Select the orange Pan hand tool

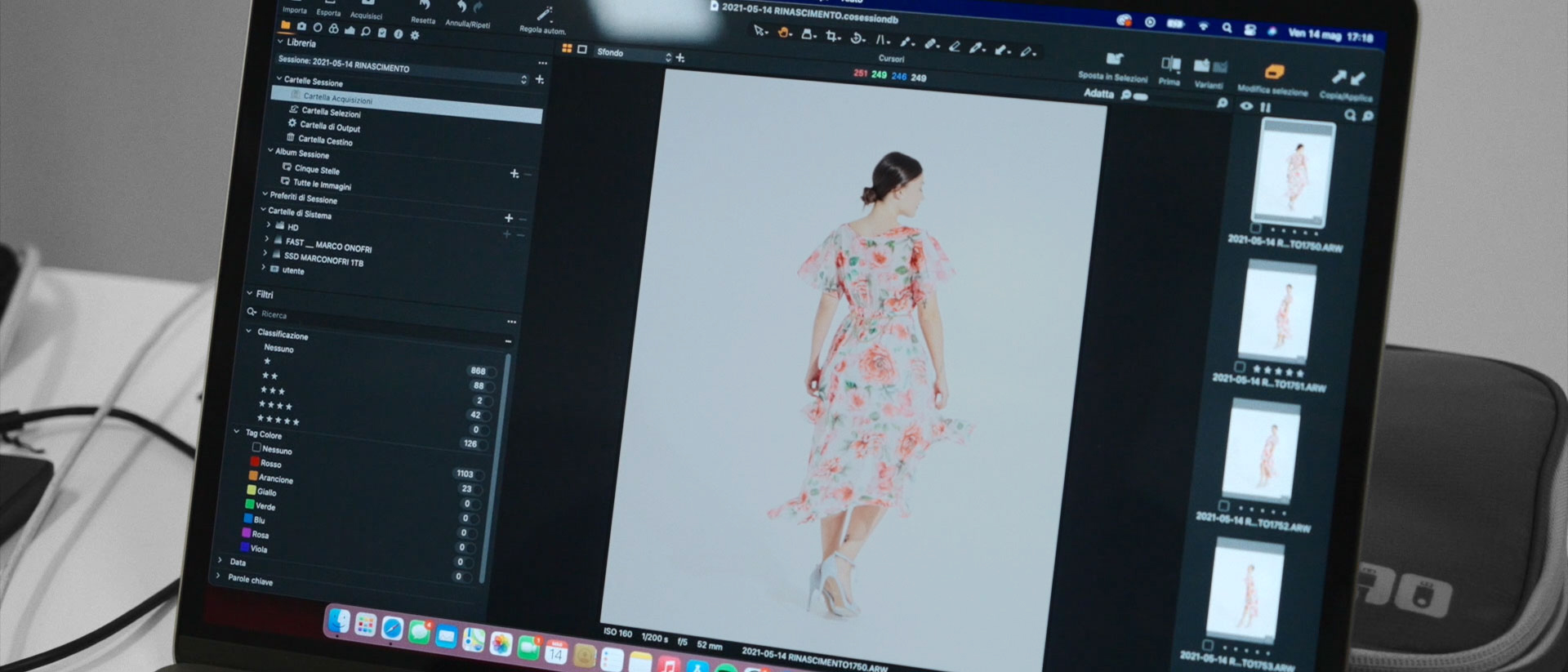tap(784, 33)
